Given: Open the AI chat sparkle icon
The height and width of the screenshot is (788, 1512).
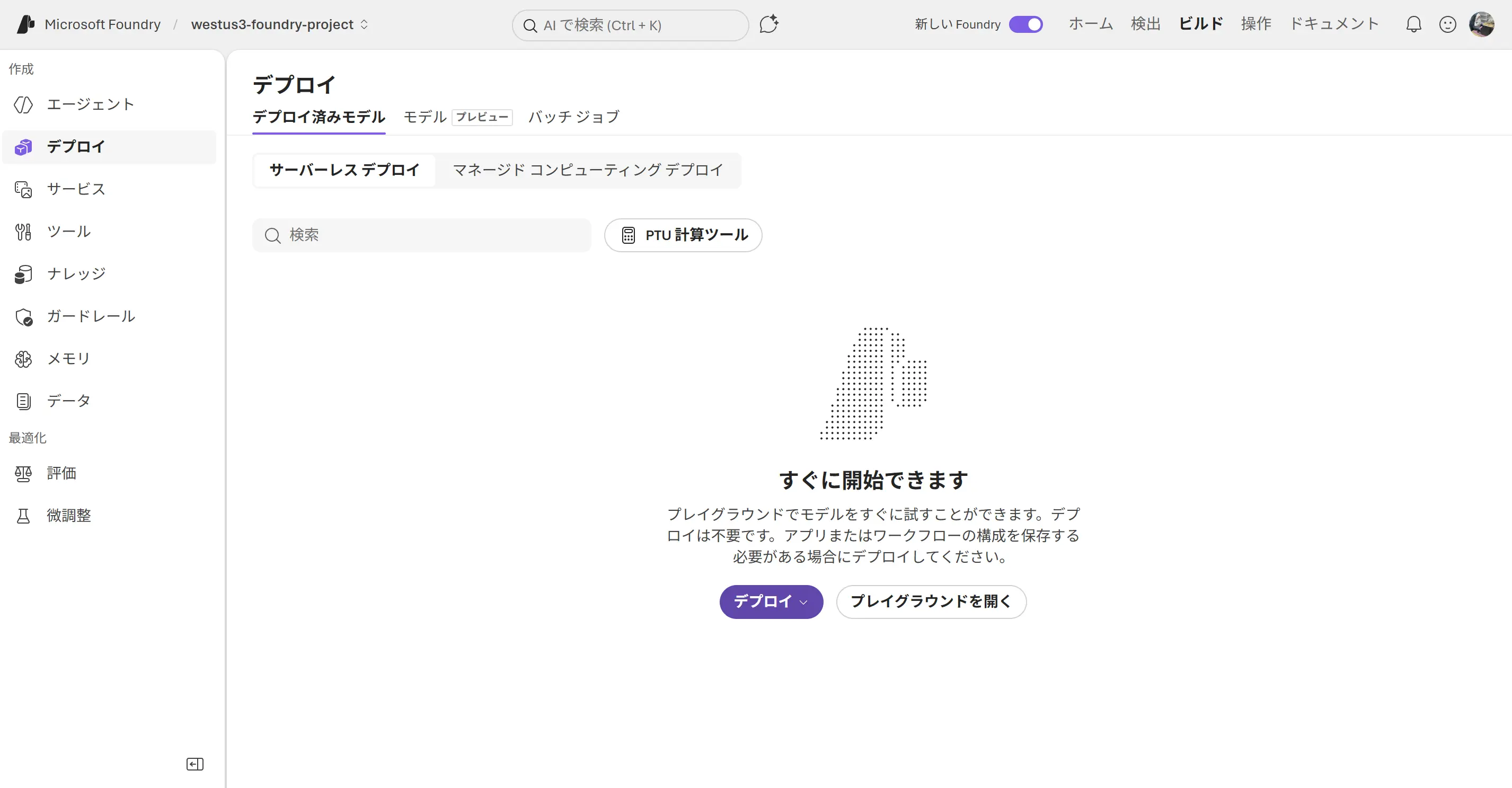Looking at the screenshot, I should coord(768,24).
